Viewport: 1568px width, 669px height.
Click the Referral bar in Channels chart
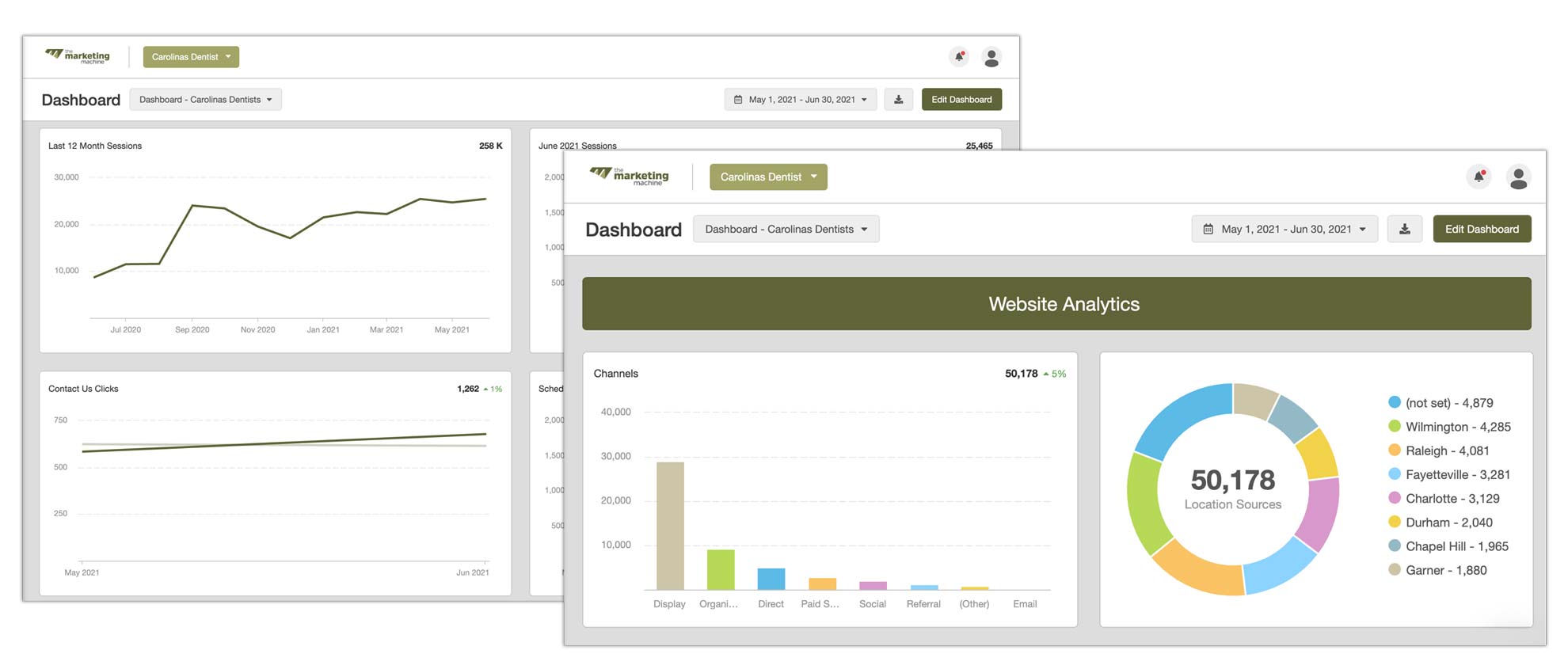[x=924, y=587]
